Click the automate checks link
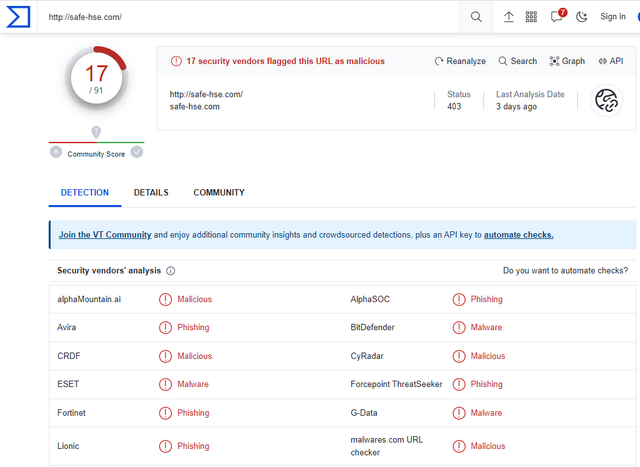The image size is (640, 467). (x=518, y=235)
